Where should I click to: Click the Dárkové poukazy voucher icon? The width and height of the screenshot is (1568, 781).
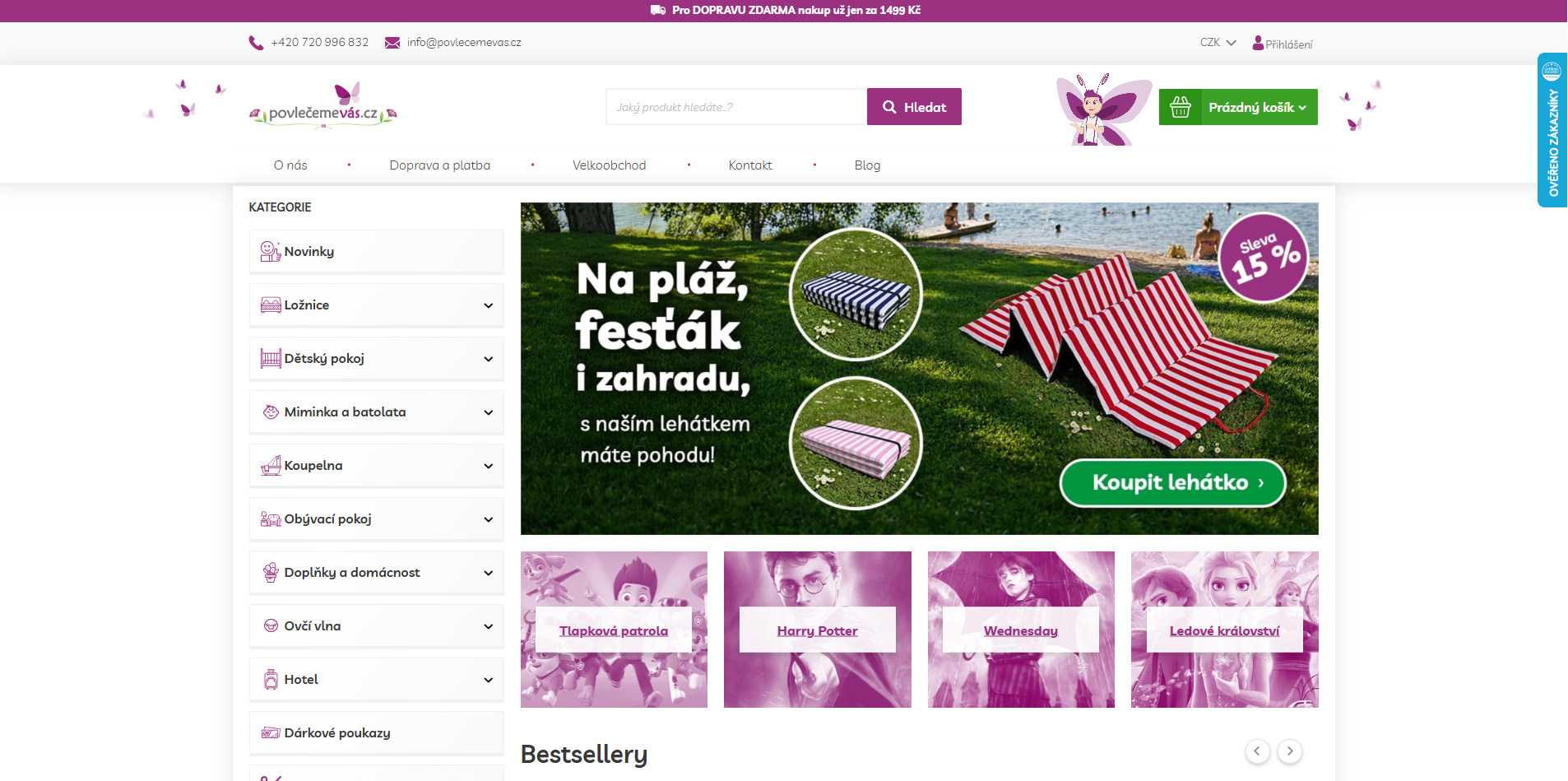(x=271, y=733)
